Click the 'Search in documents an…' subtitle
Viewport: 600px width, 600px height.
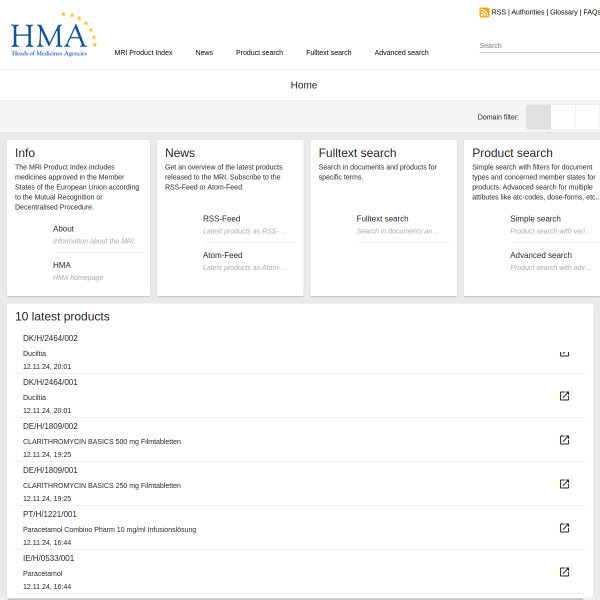397,231
